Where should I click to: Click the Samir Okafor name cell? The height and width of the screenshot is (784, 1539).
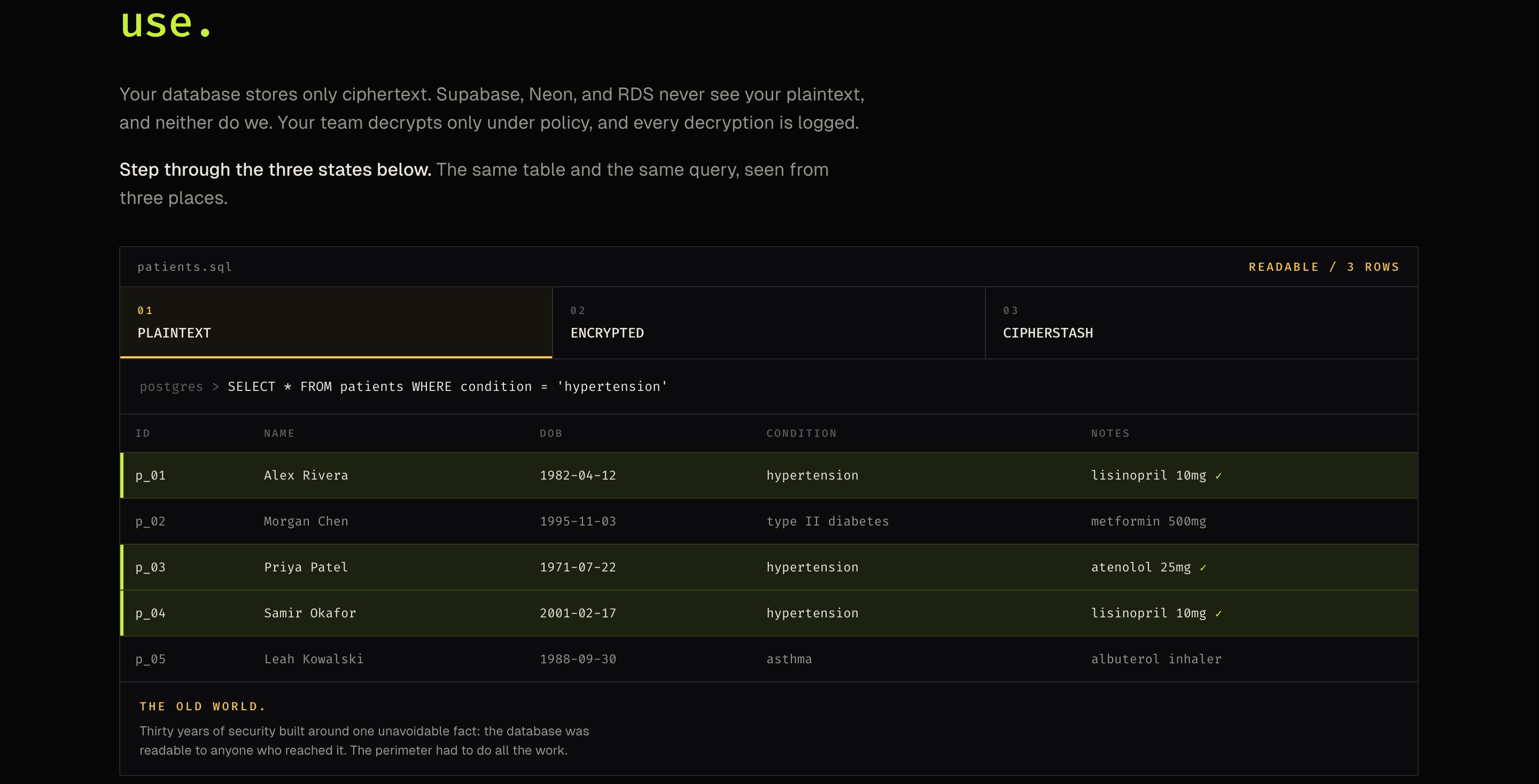pyautogui.click(x=309, y=613)
